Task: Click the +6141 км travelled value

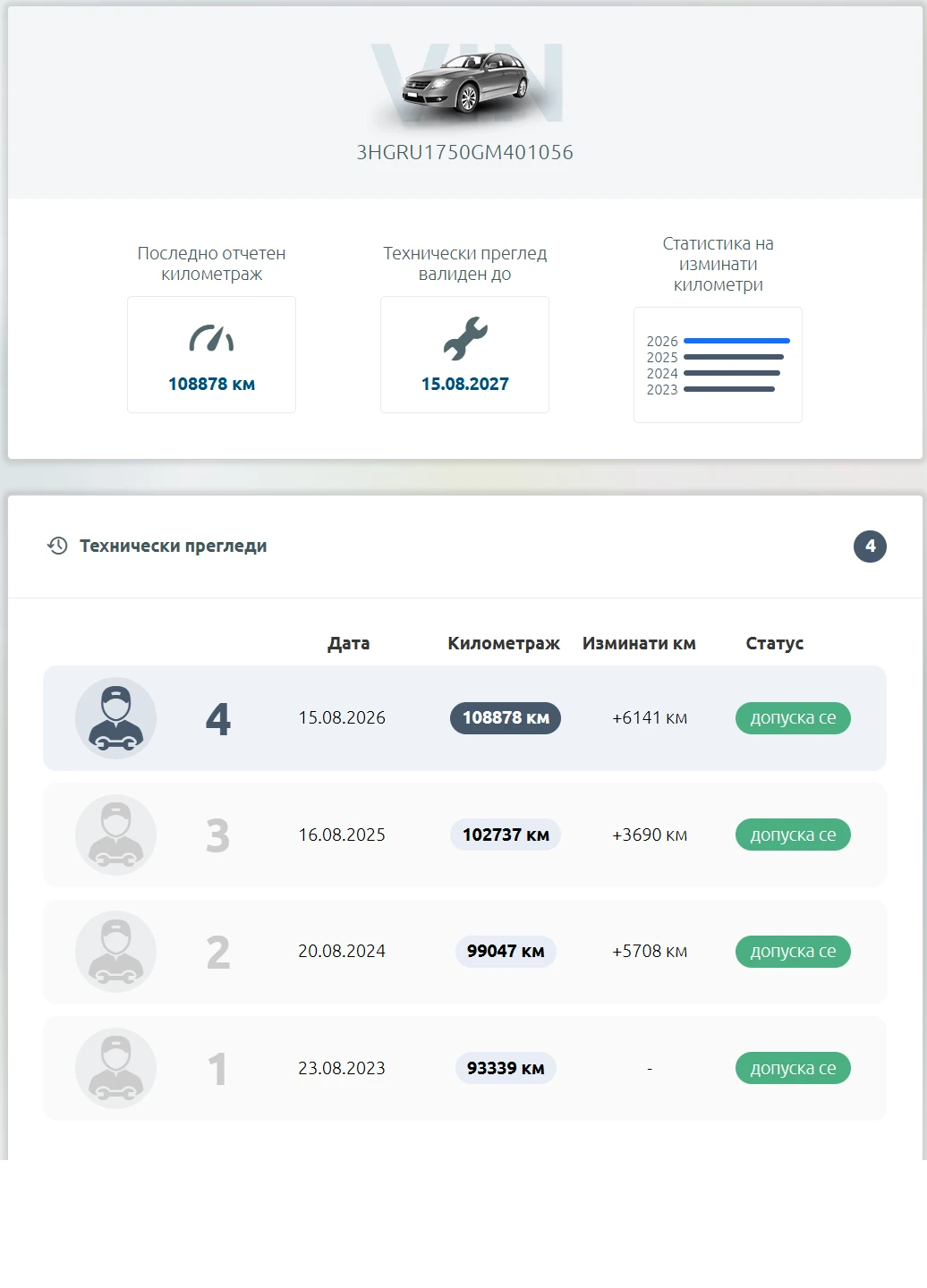Action: (650, 717)
